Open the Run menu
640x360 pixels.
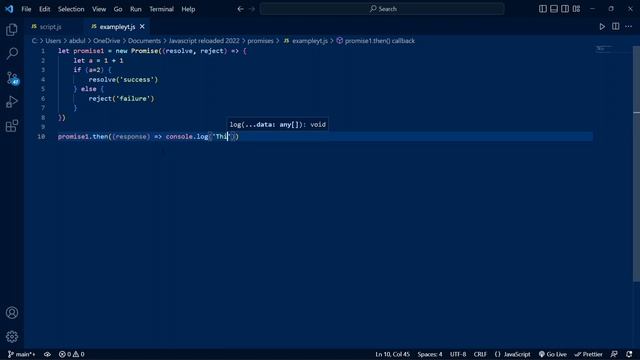136,9
